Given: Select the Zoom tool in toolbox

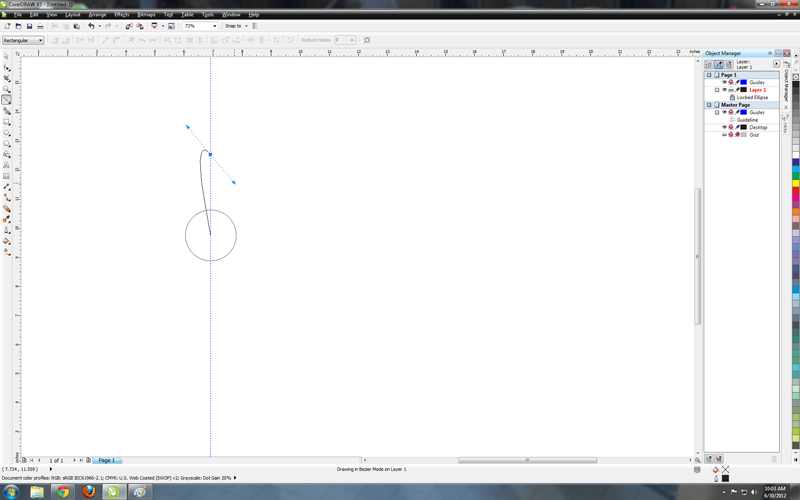Looking at the screenshot, I should [7, 89].
